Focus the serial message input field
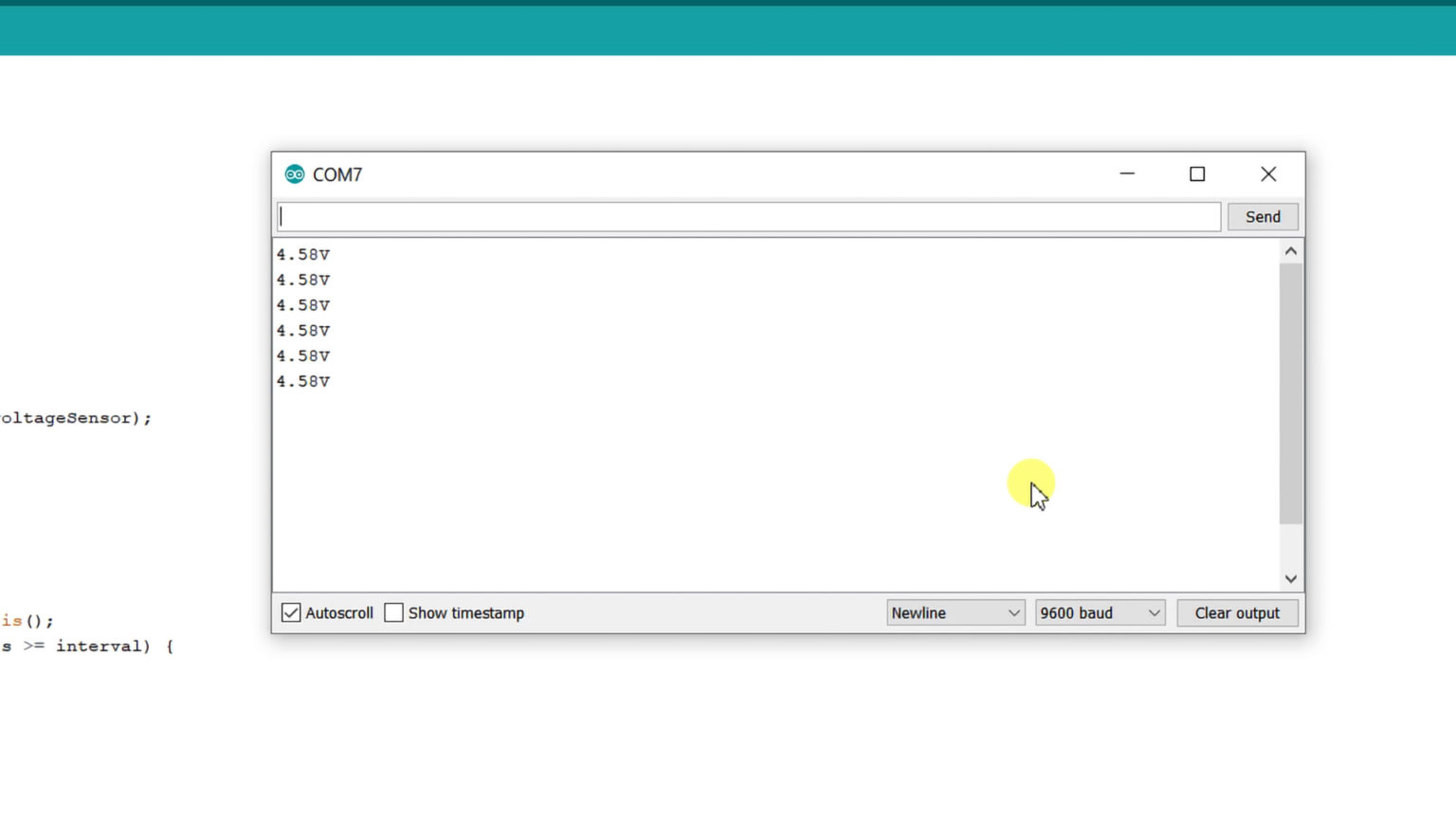 [749, 217]
